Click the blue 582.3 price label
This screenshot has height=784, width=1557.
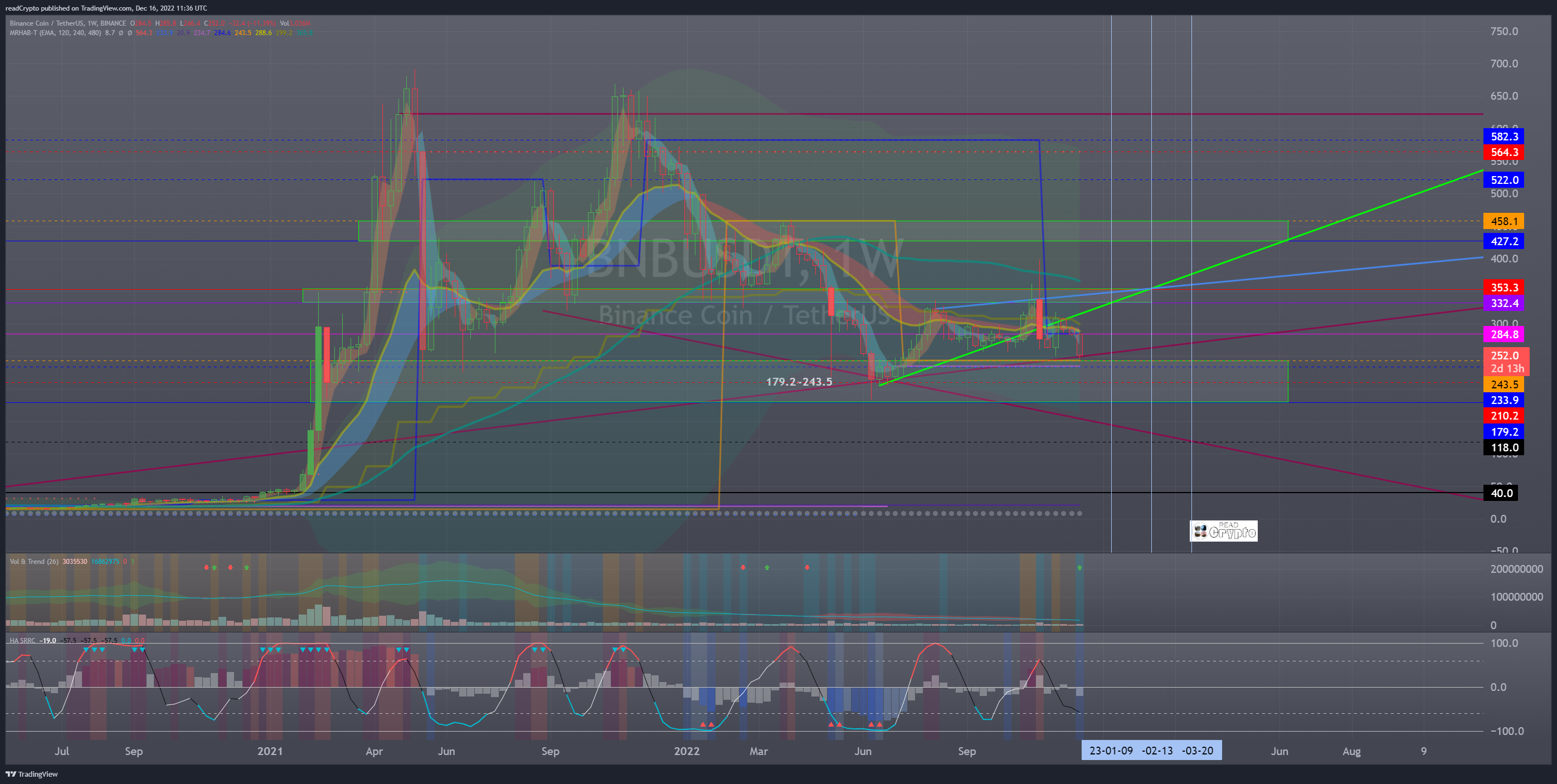coord(1503,137)
